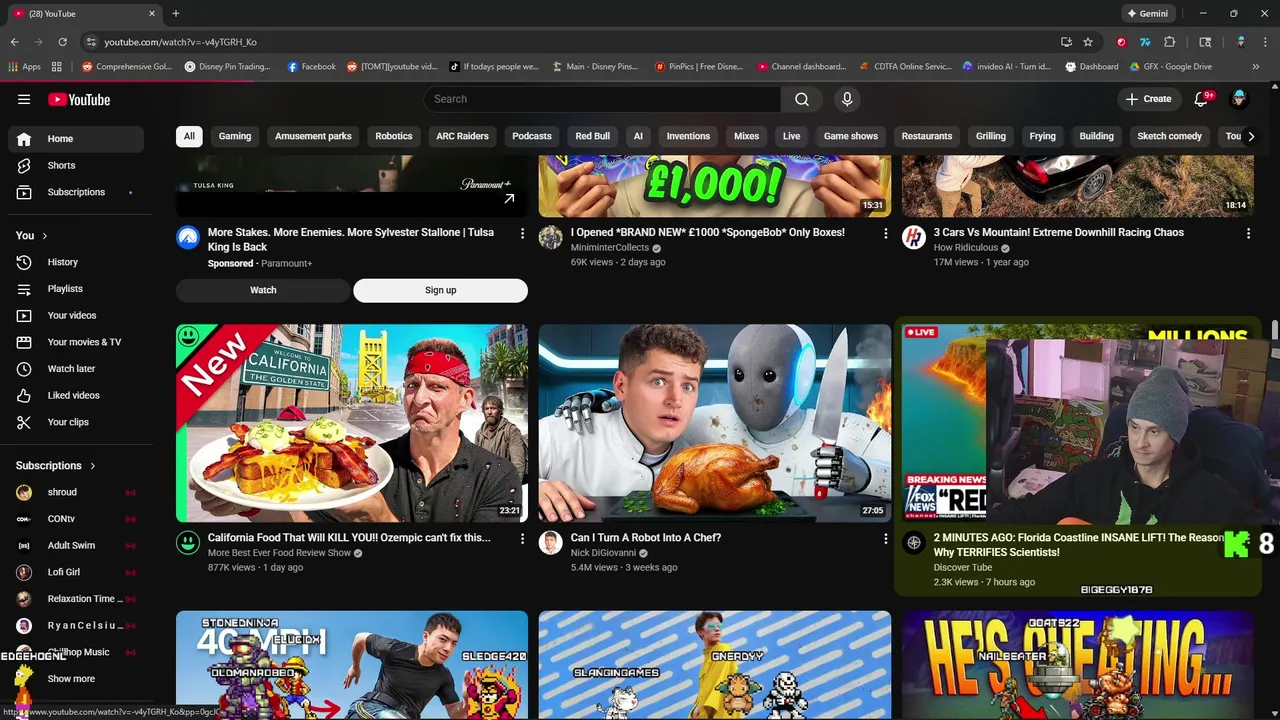The width and height of the screenshot is (1280, 720).
Task: Open California Food video thumbnail
Action: [x=352, y=423]
